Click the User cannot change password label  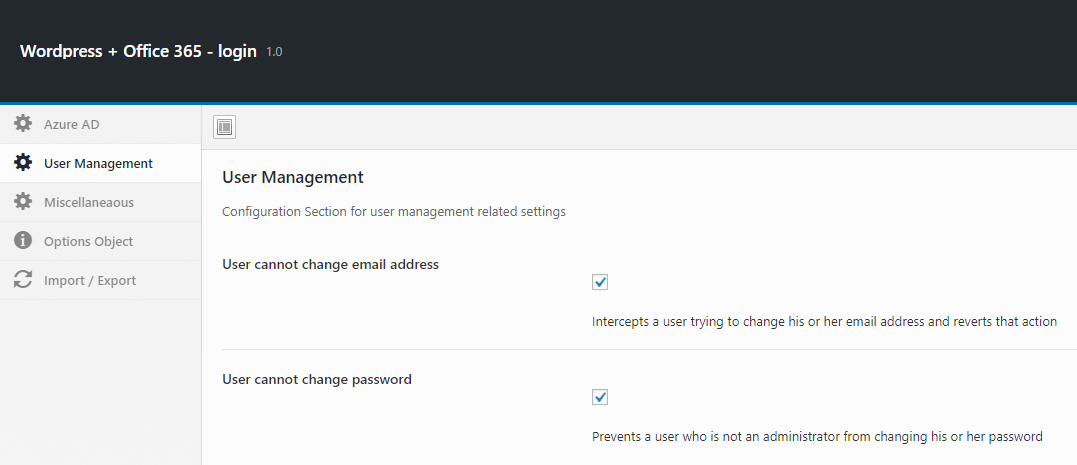[317, 379]
